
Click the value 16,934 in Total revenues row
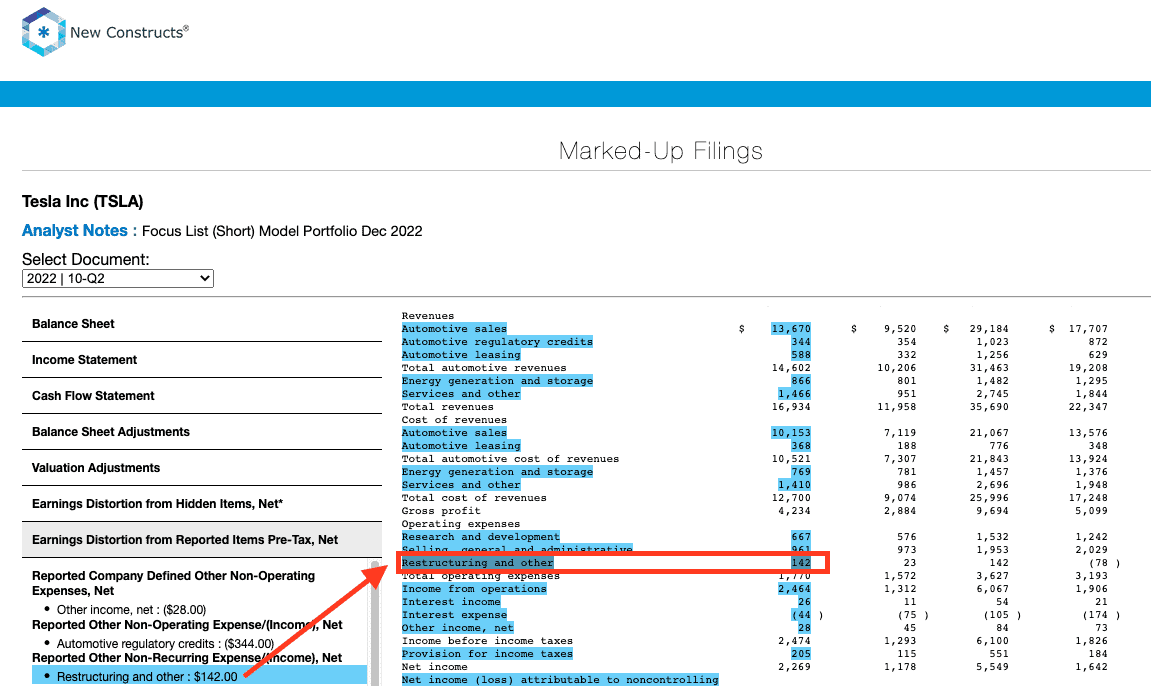click(x=791, y=407)
